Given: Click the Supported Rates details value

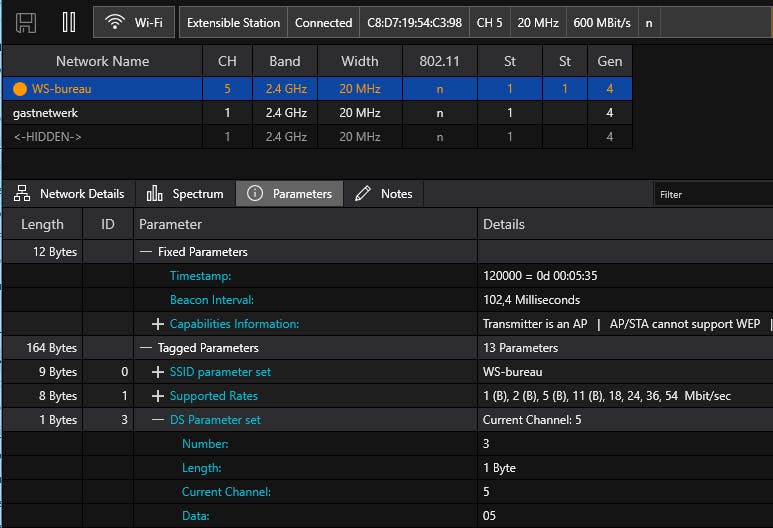Looking at the screenshot, I should [x=607, y=396].
